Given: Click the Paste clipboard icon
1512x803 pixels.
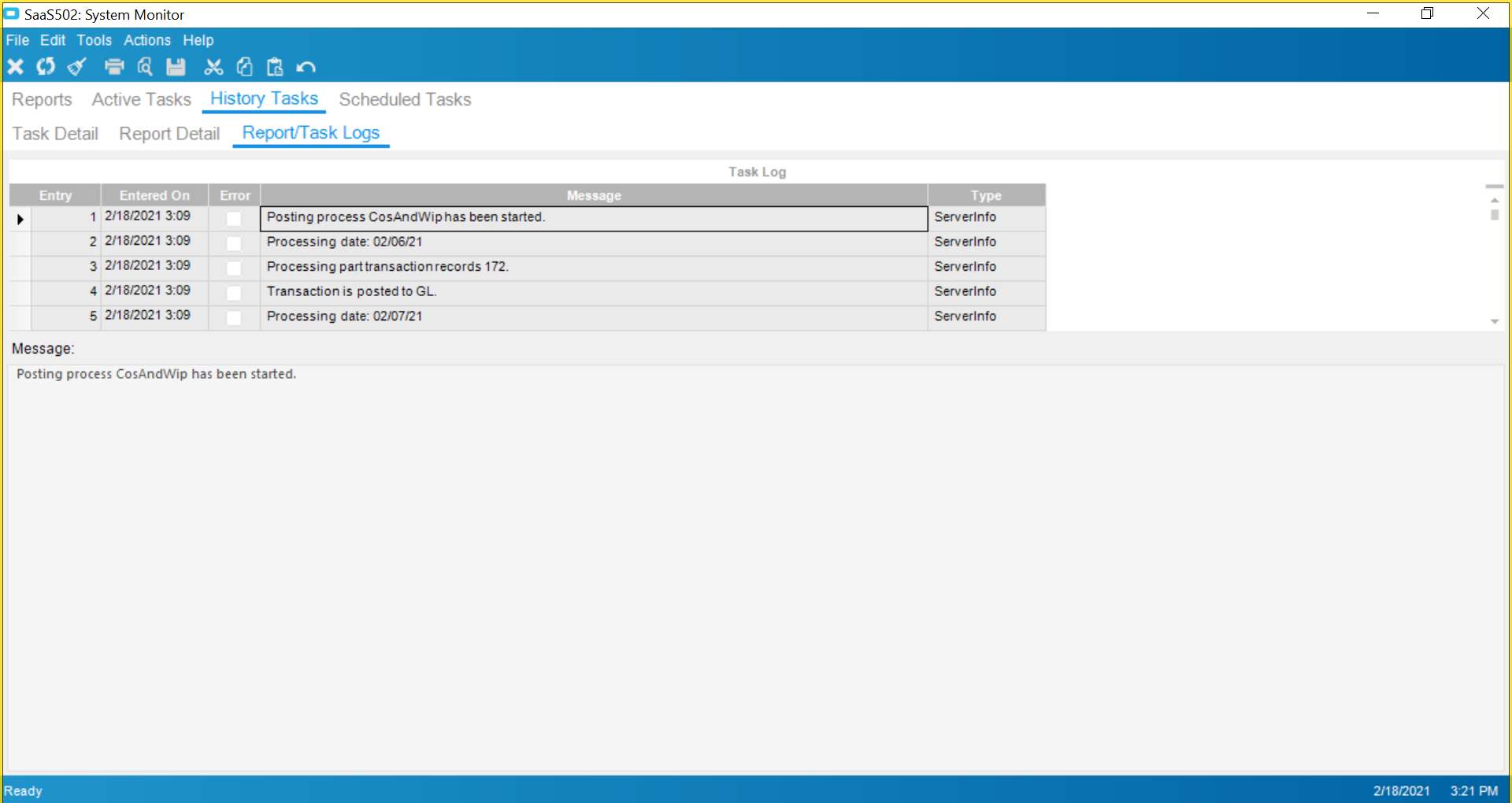Looking at the screenshot, I should (x=275, y=67).
